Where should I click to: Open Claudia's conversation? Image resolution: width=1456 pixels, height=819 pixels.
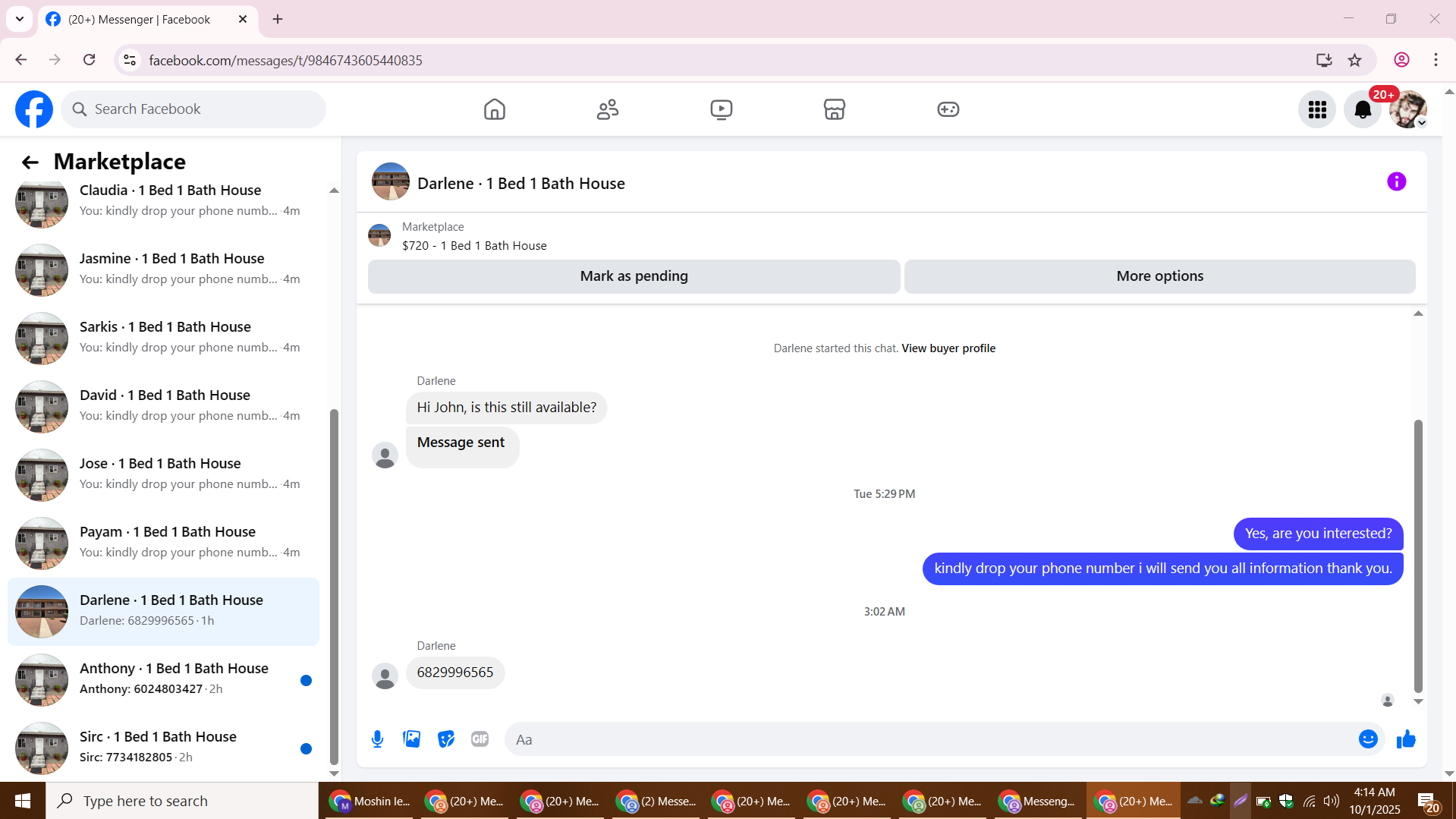163,202
